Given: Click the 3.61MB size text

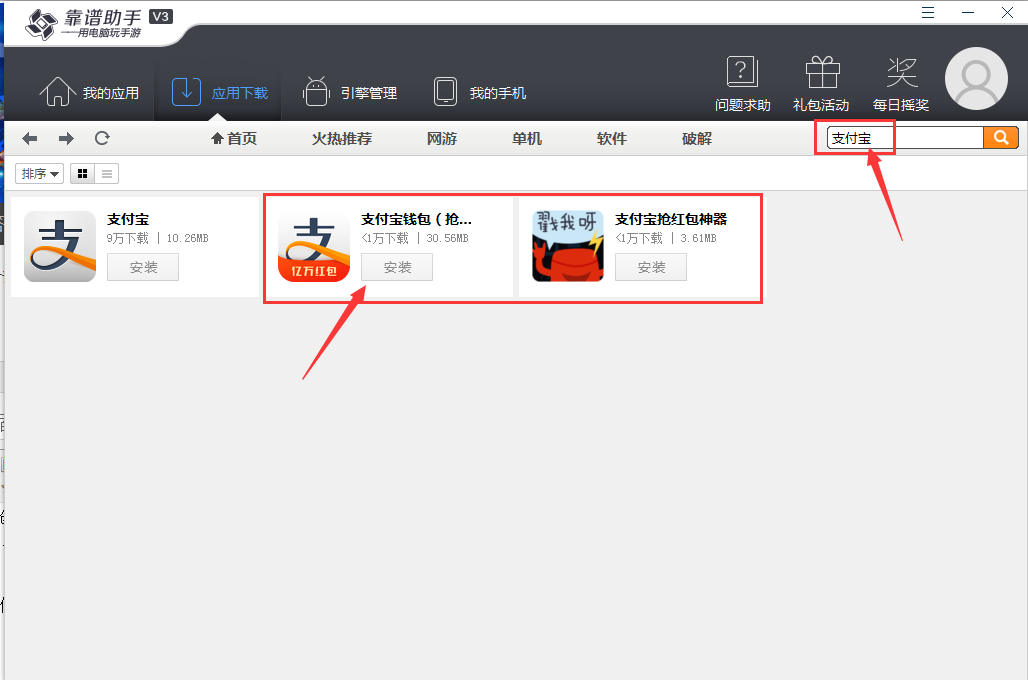Looking at the screenshot, I should 698,238.
